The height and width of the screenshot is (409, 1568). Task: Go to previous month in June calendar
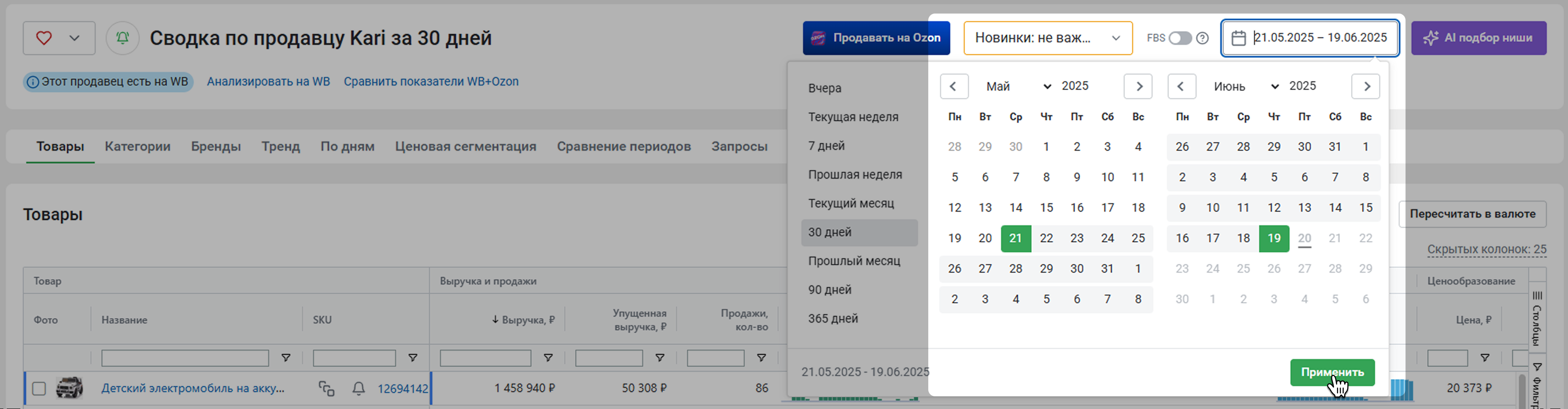click(1181, 86)
